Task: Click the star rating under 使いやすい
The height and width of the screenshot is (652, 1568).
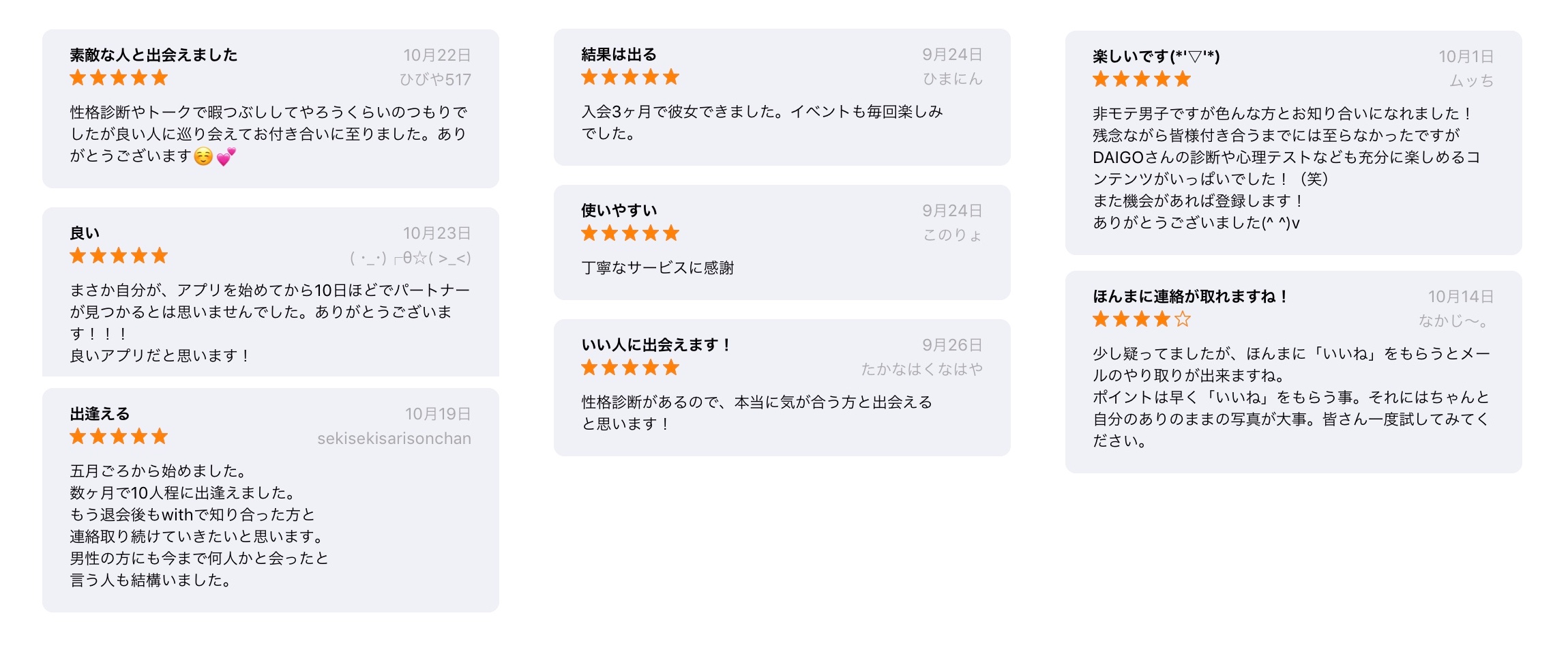Action: (x=630, y=233)
